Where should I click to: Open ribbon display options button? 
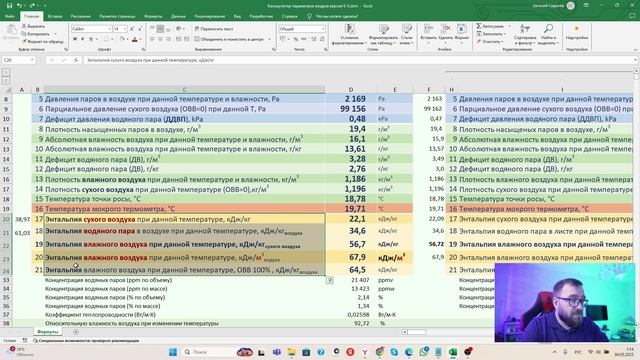587,6
